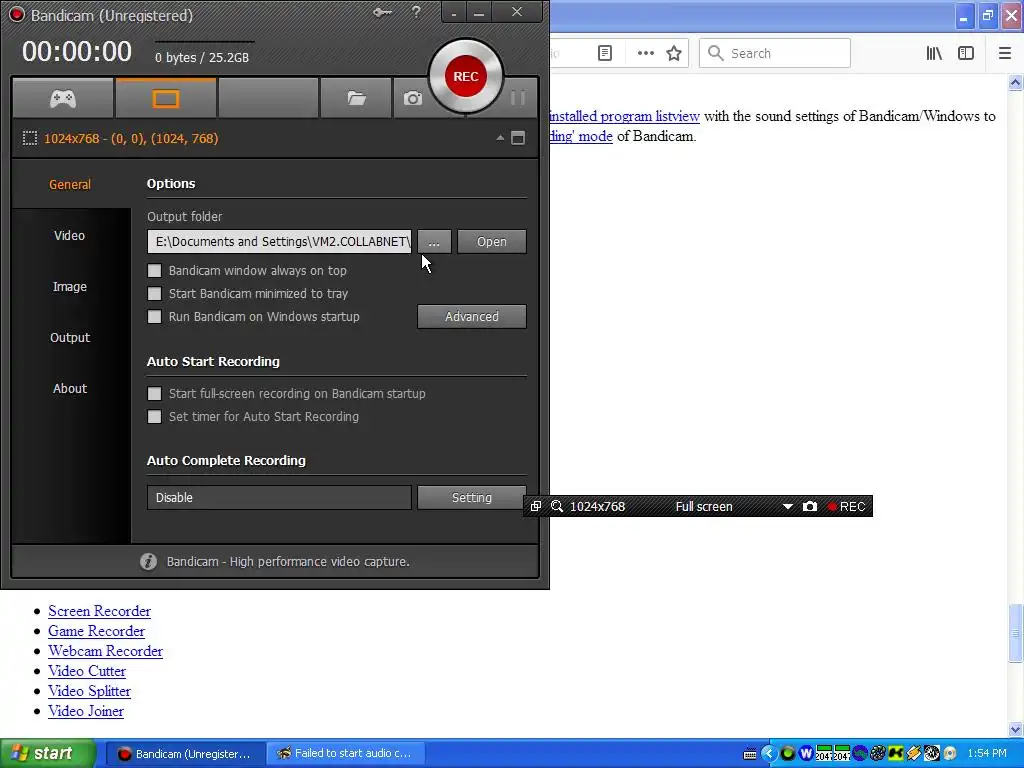
Task: Open the Video Splitter link
Action: (89, 691)
